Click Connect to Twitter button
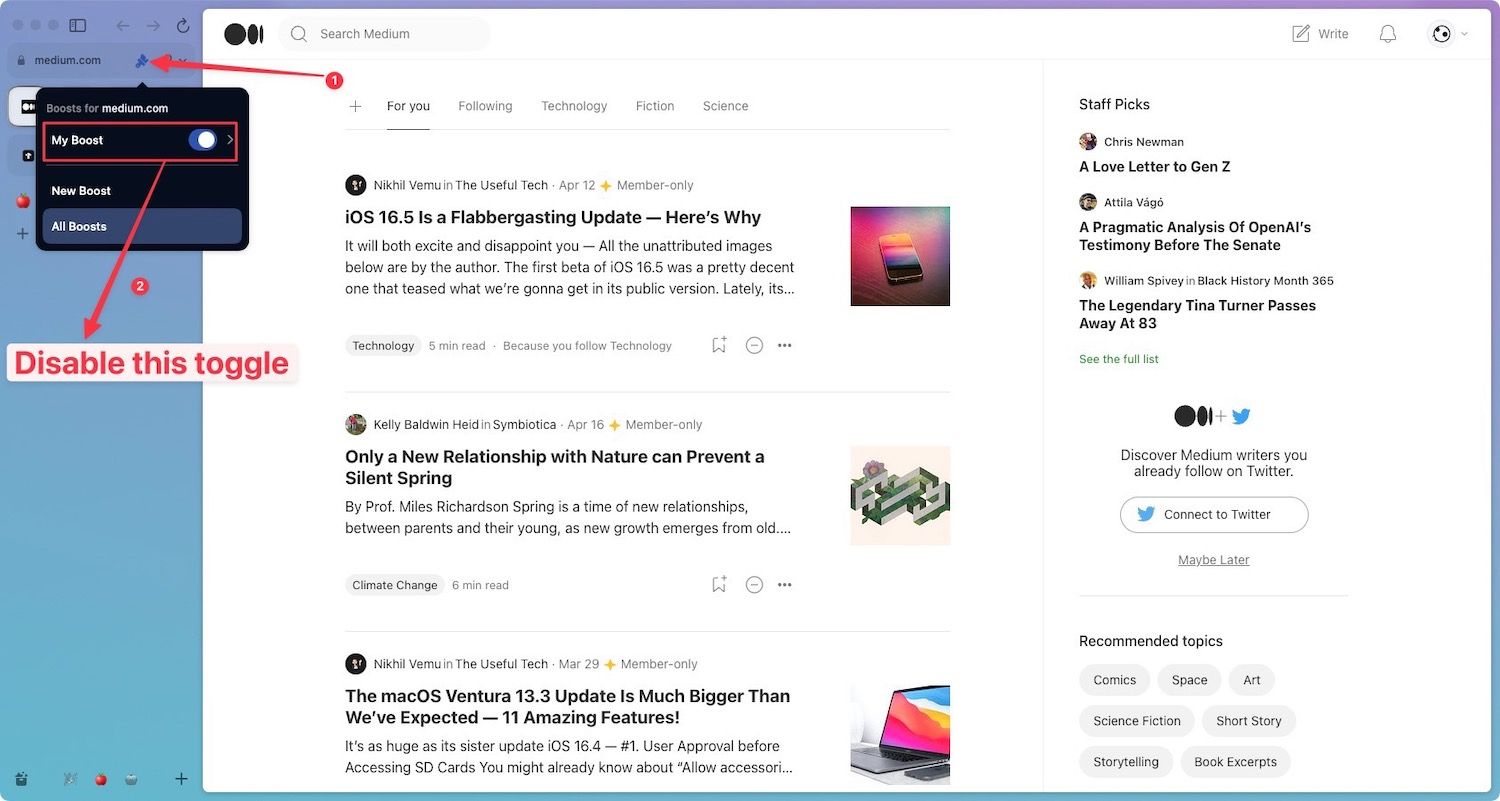 coord(1214,515)
